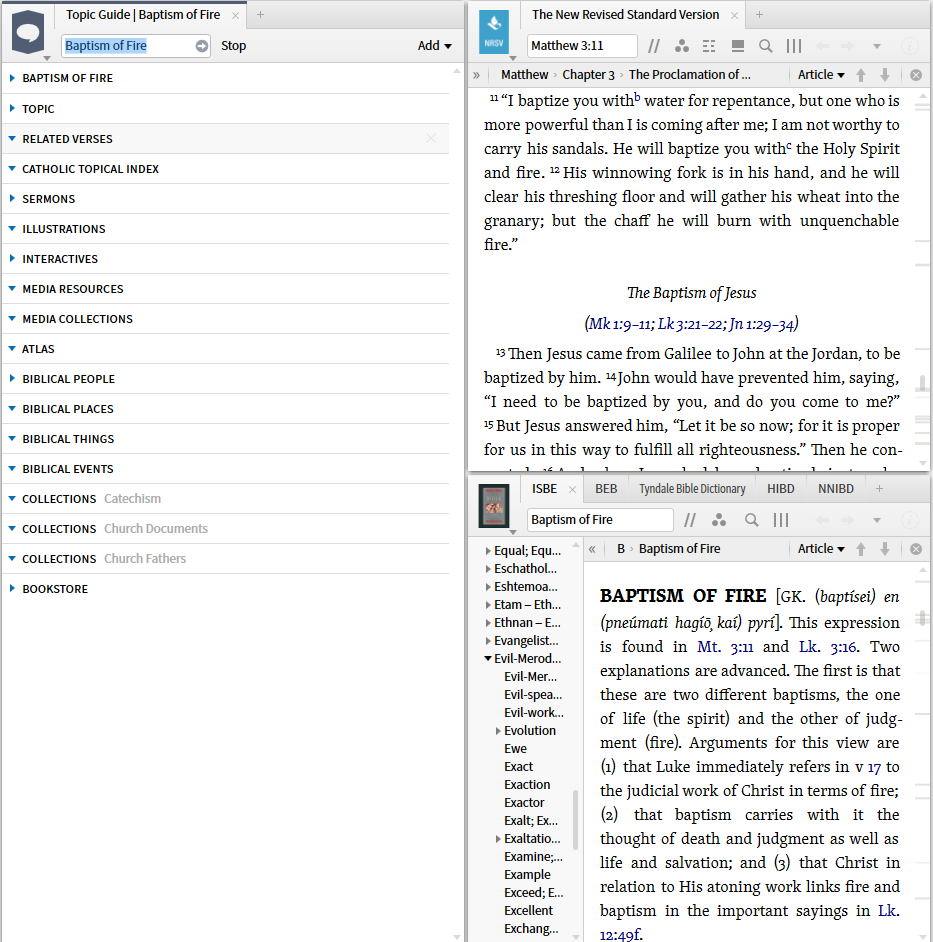The width and height of the screenshot is (933, 942).
Task: Go to next article in NRSV panel
Action: (x=885, y=75)
